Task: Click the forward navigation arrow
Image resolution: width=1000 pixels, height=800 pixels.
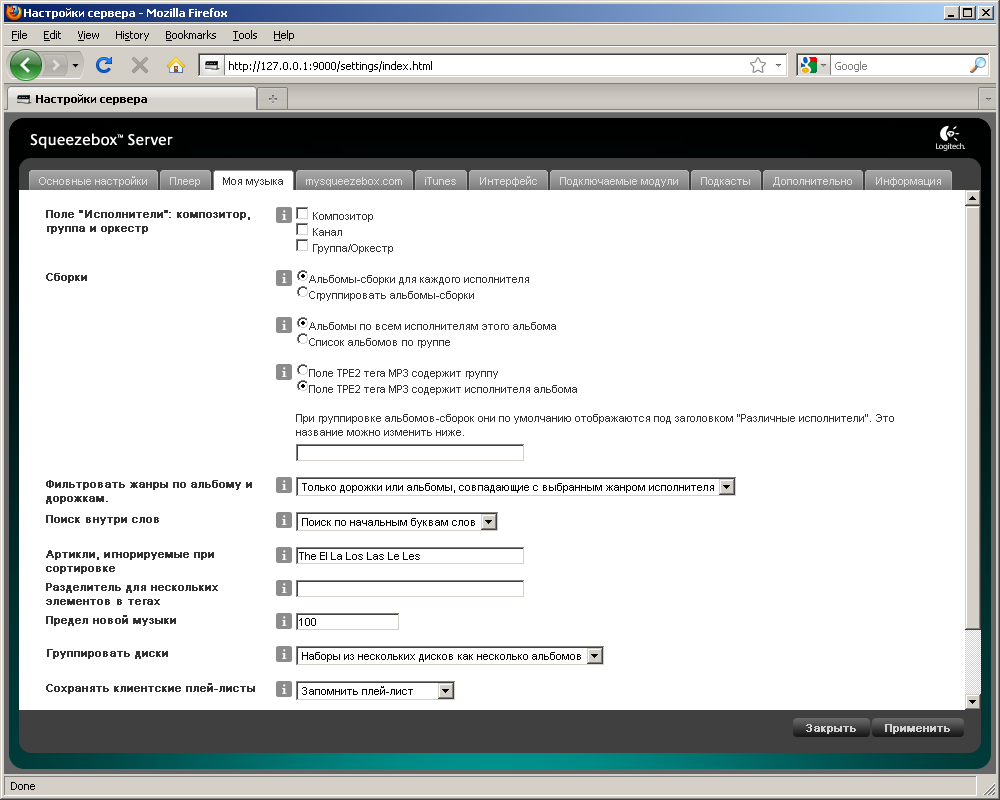Action: [x=56, y=65]
